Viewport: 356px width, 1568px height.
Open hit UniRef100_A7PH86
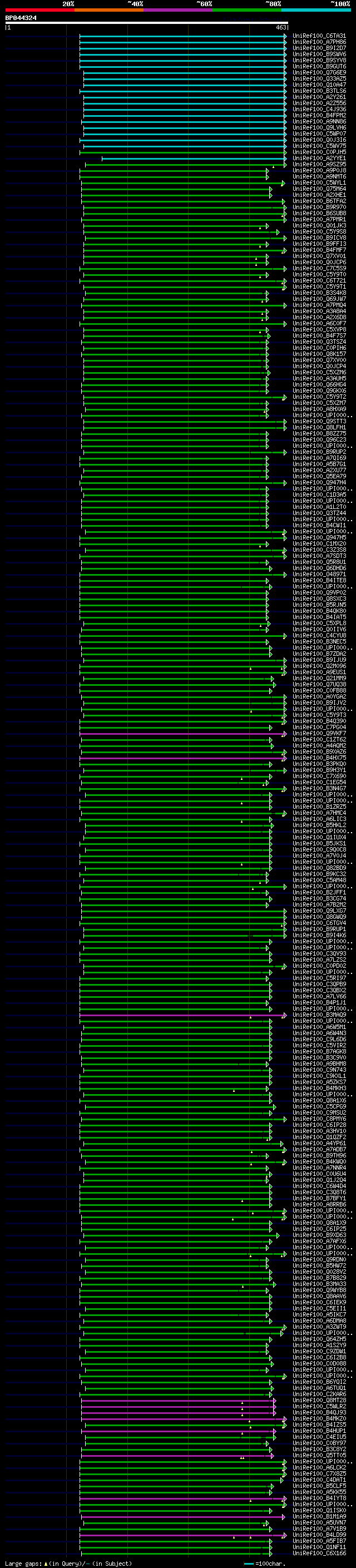tap(319, 42)
